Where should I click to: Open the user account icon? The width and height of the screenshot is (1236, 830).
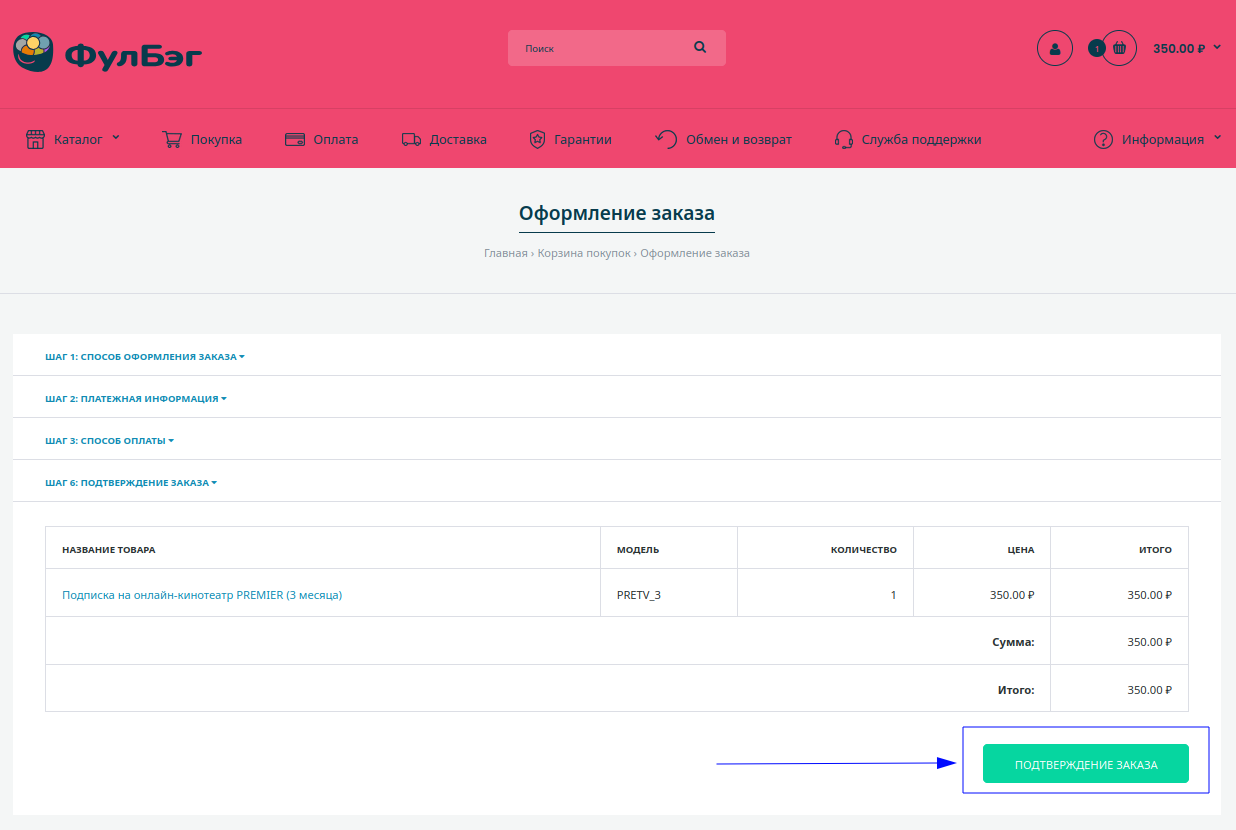pos(1054,48)
